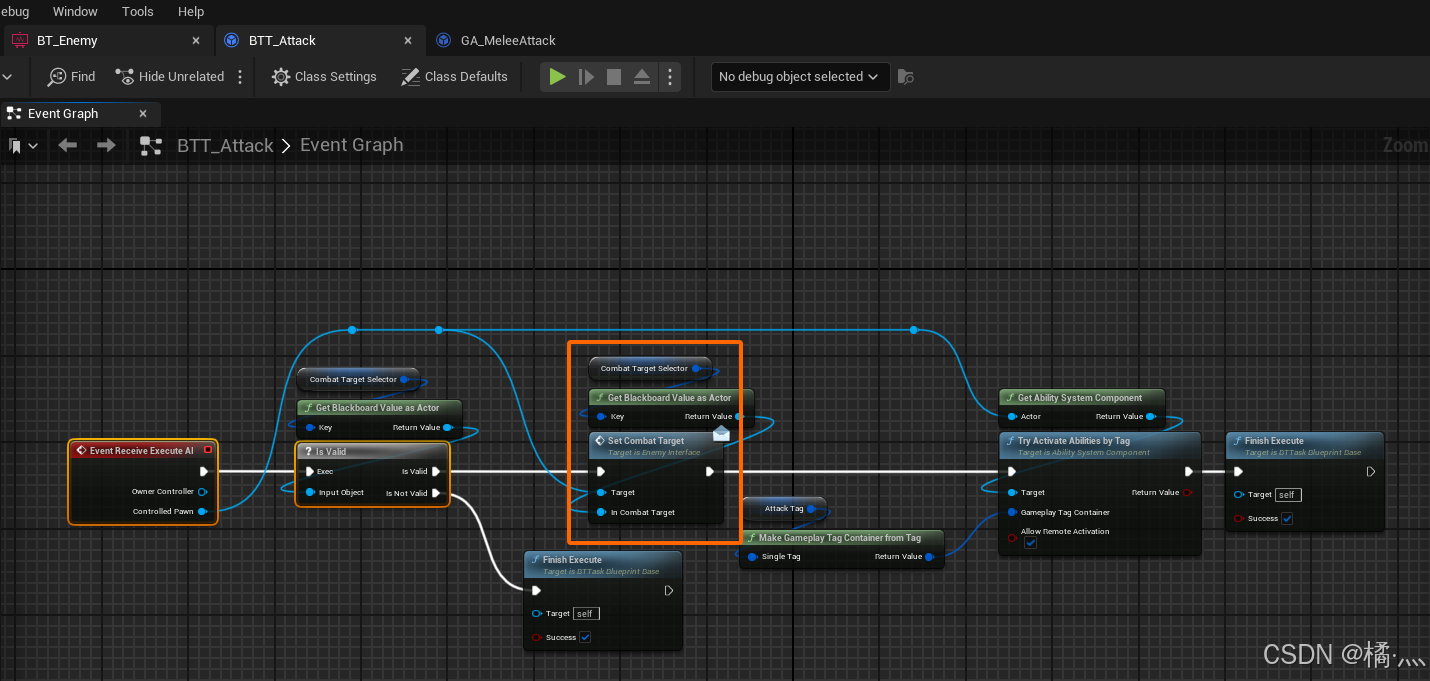Click the red delegate pin on Event Receive Execute AI
Viewport: 1430px width, 681px height.
tap(207, 451)
